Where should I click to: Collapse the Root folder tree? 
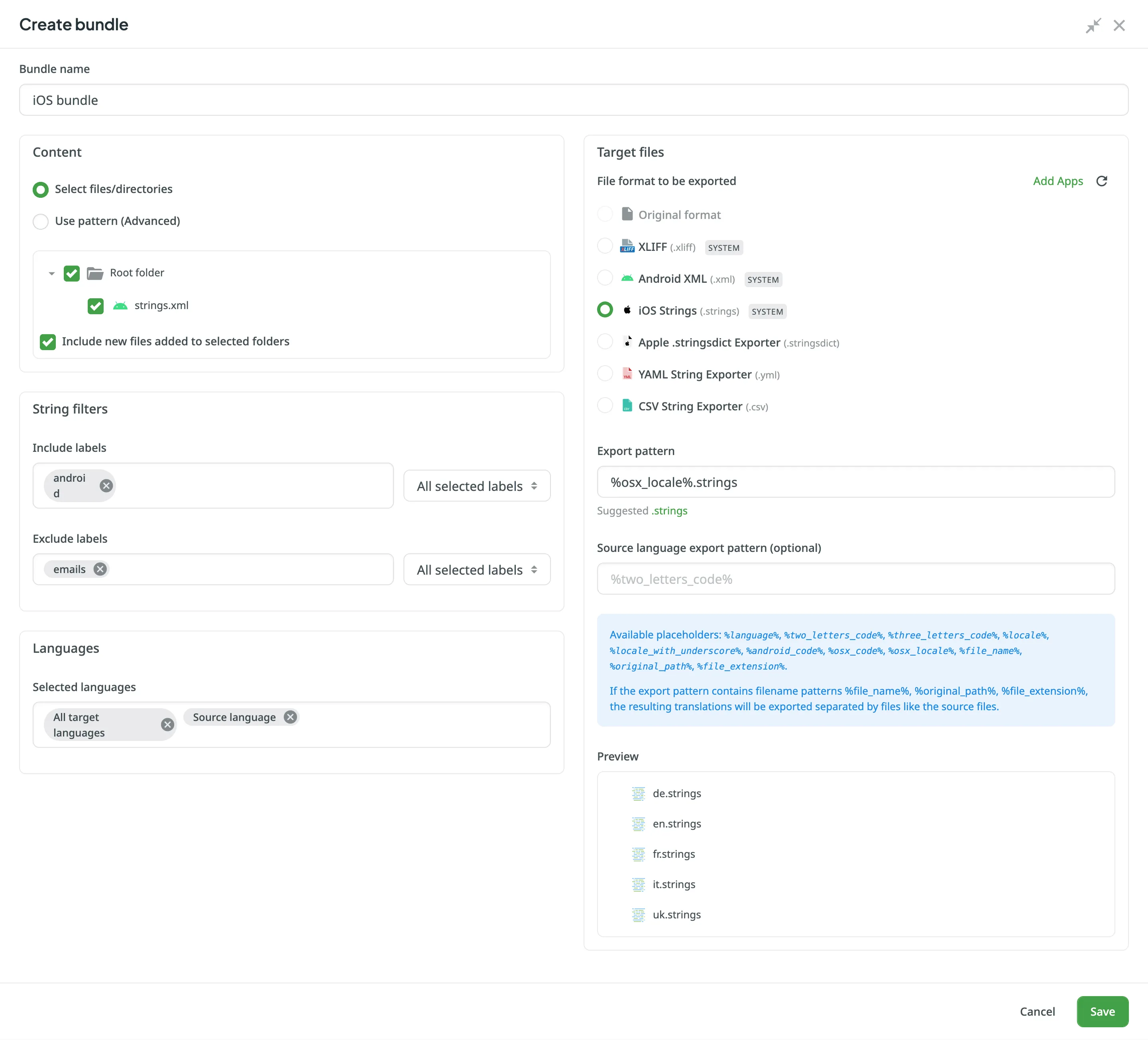point(52,274)
